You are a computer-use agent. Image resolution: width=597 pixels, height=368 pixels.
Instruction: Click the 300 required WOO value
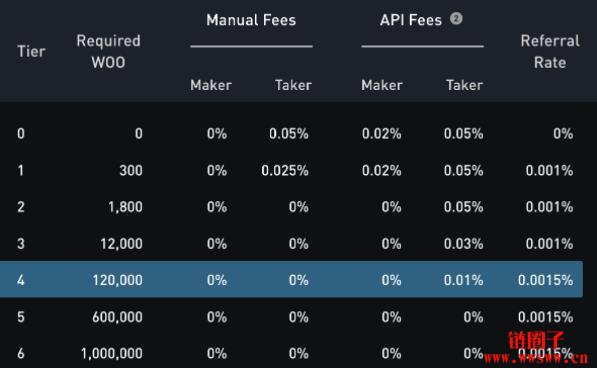click(x=131, y=170)
